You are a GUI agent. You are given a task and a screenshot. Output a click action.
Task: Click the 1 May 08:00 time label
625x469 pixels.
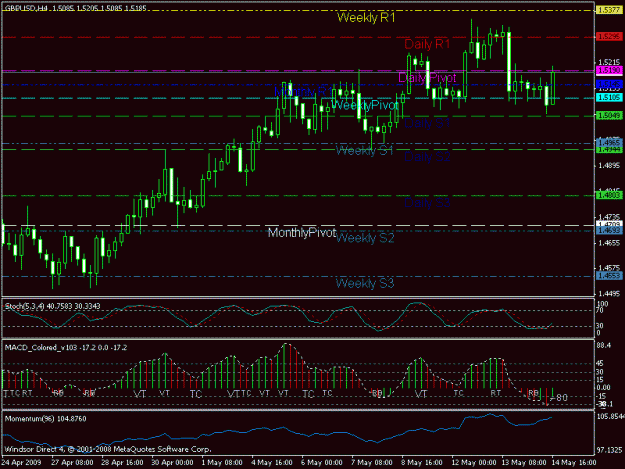point(222,463)
